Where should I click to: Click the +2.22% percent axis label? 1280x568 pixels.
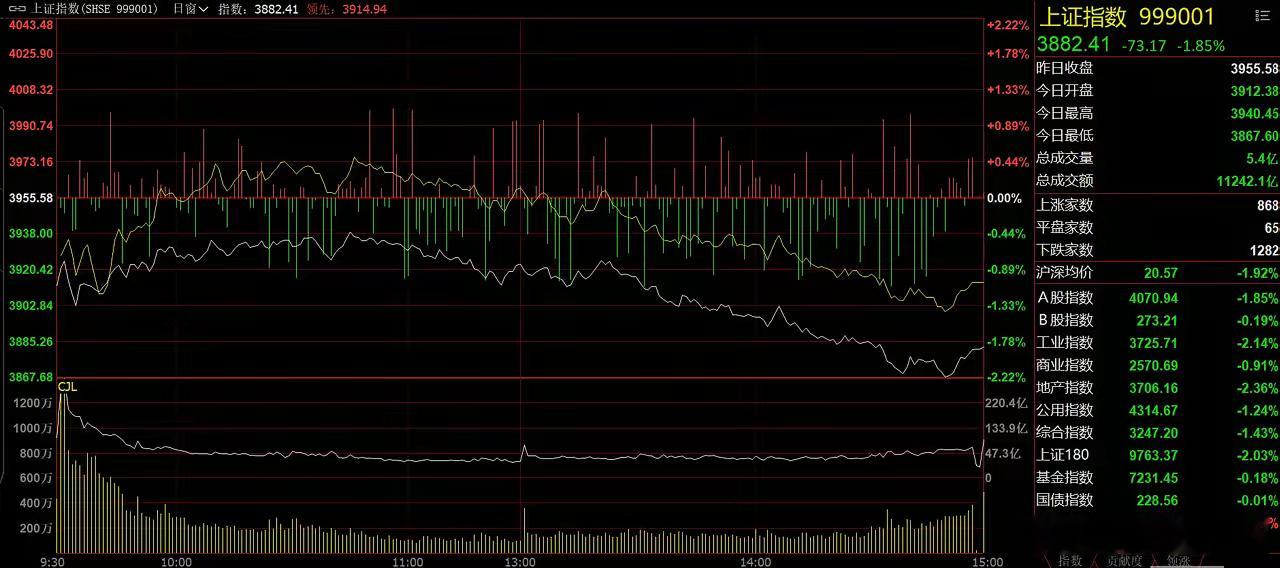[x=1007, y=25]
